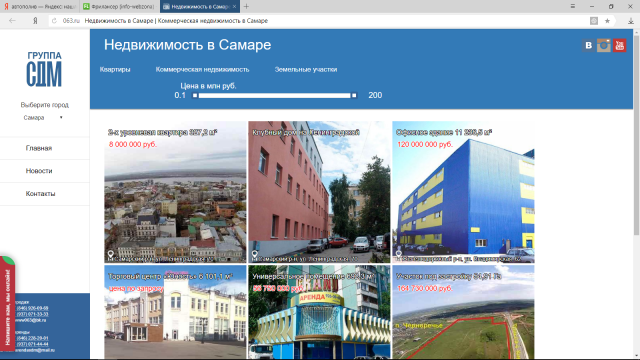Go to Главная in sidebar
Screen dimensions: 640x360
pyautogui.click(x=39, y=148)
